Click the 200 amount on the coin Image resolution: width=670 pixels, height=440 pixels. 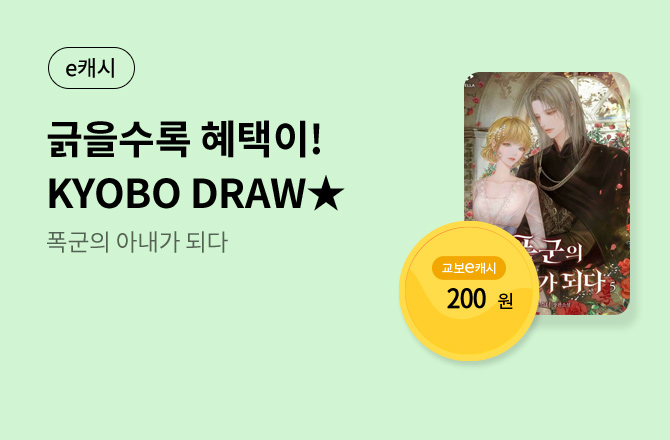(x=466, y=299)
